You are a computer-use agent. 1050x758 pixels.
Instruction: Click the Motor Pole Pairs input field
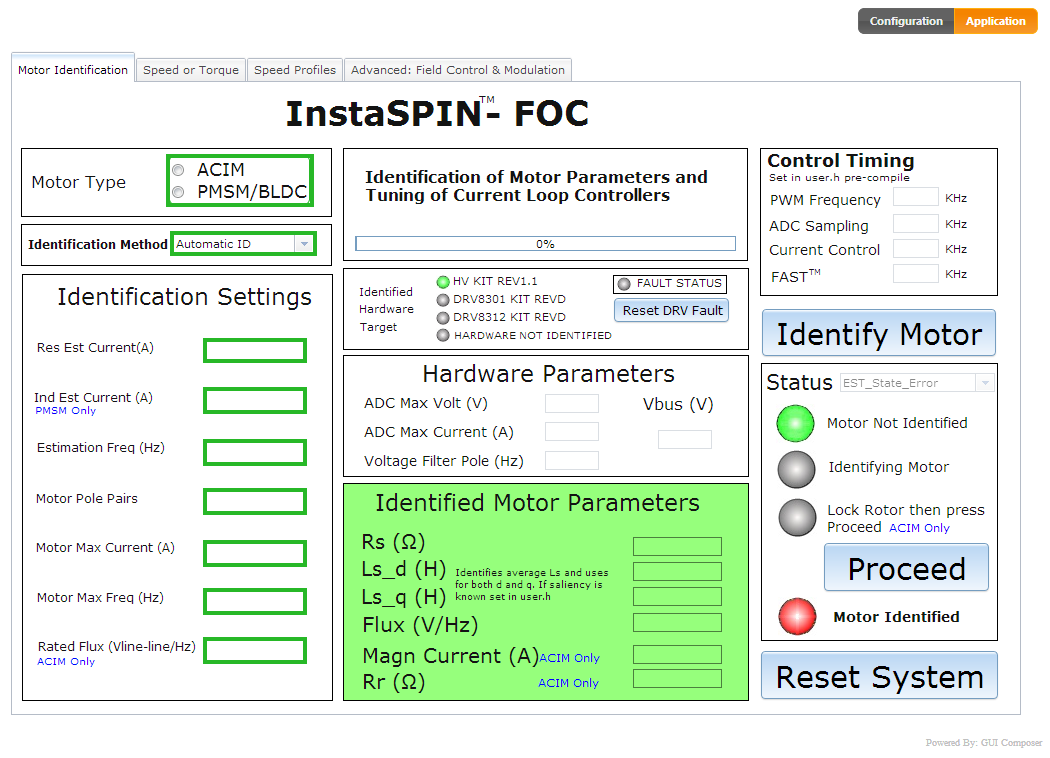click(255, 501)
